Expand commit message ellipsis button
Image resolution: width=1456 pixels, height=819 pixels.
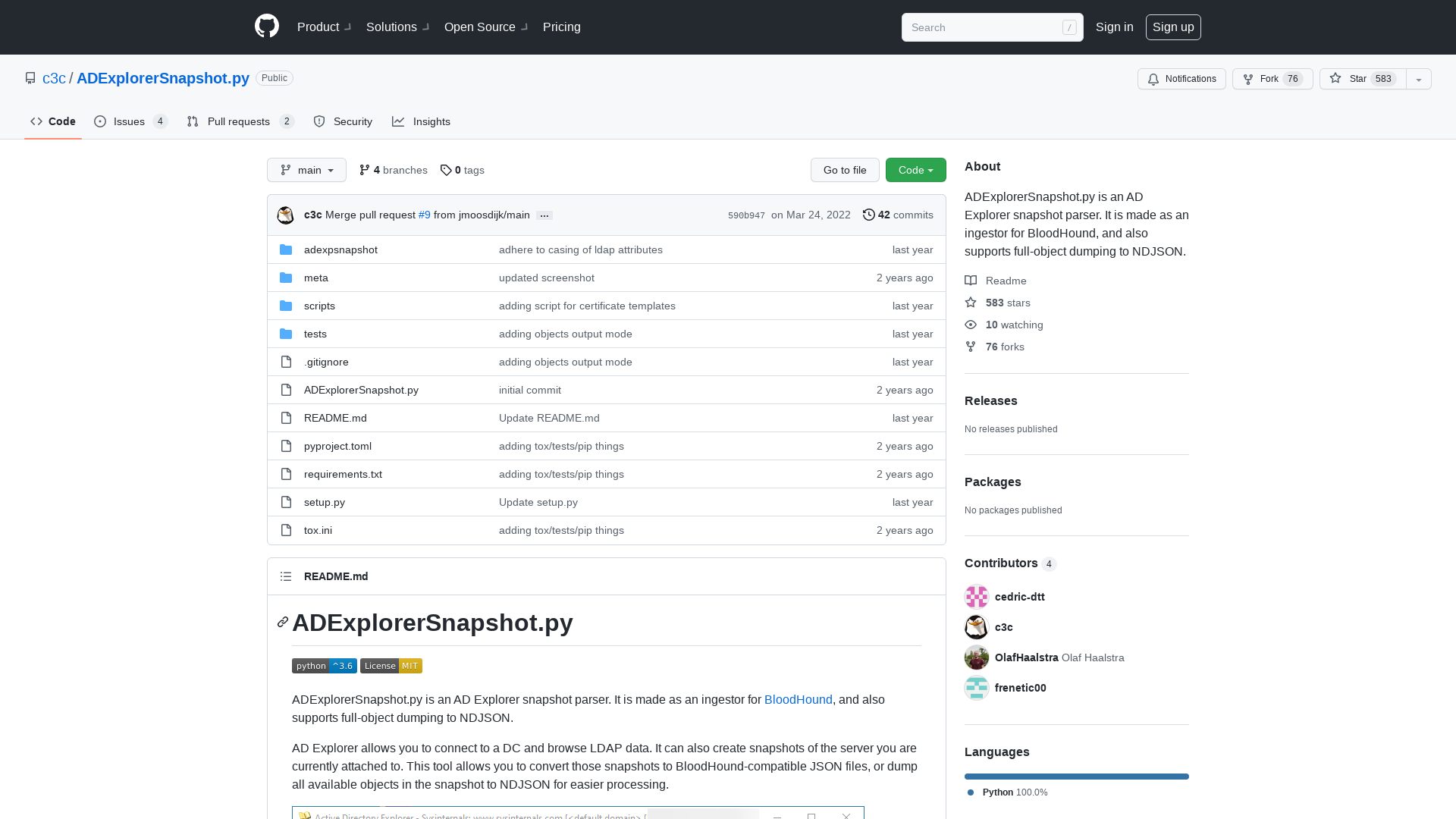pyautogui.click(x=544, y=215)
